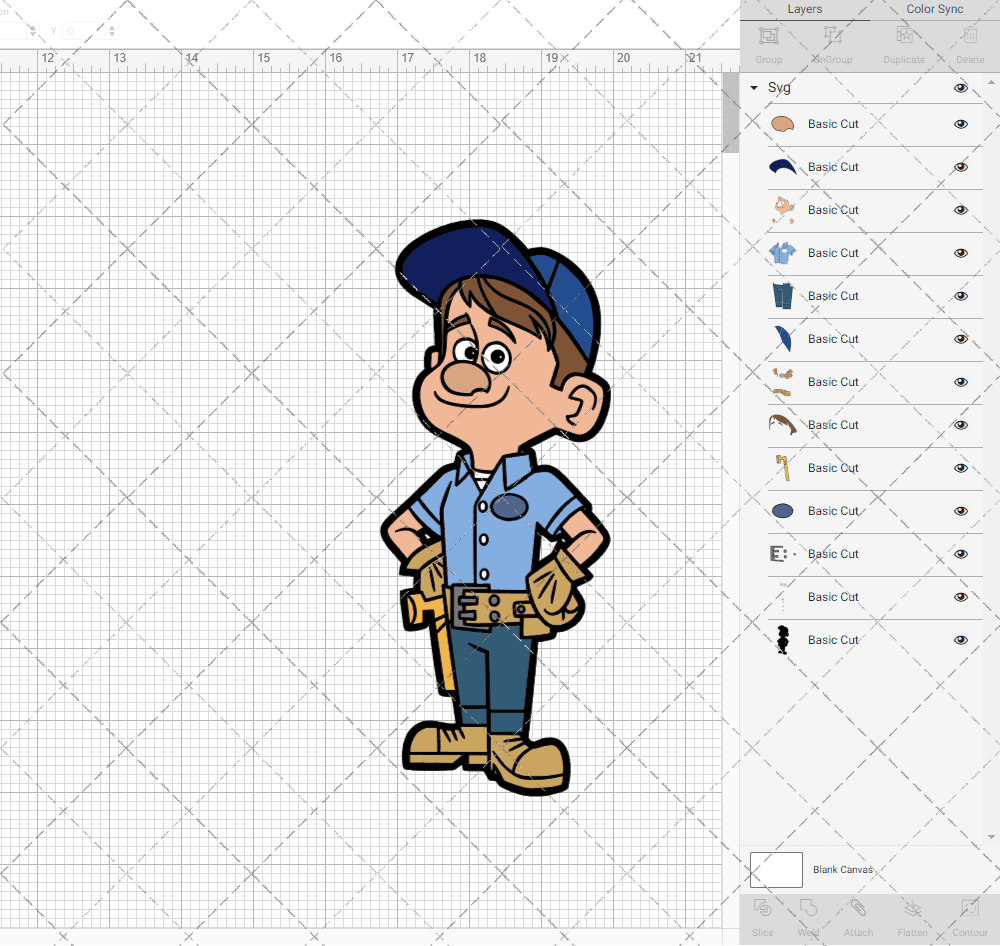Hide the yellow hammer layer
The width and height of the screenshot is (1000, 946).
[x=961, y=468]
